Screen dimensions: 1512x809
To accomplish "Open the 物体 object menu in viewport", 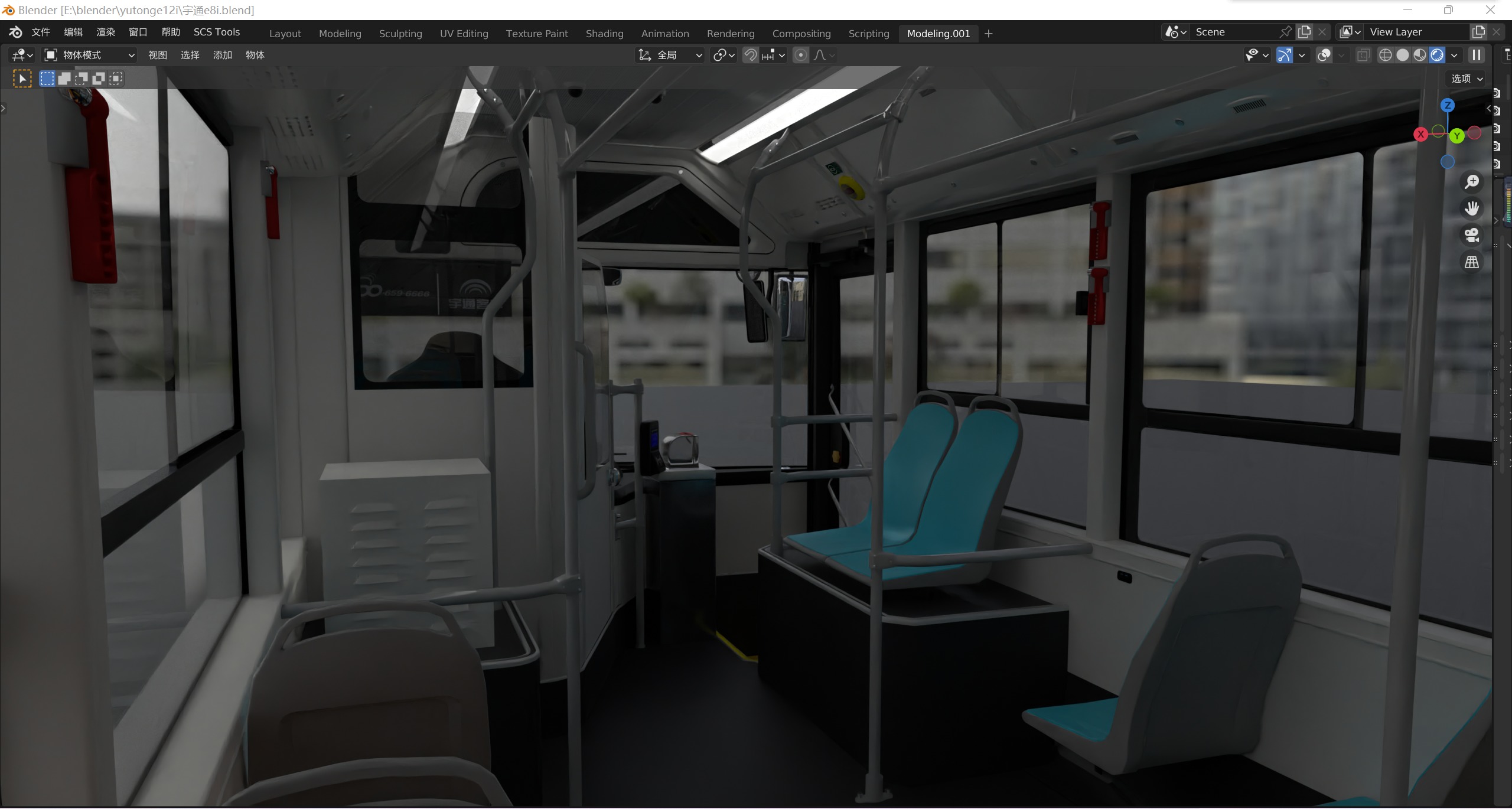I will tap(255, 55).
